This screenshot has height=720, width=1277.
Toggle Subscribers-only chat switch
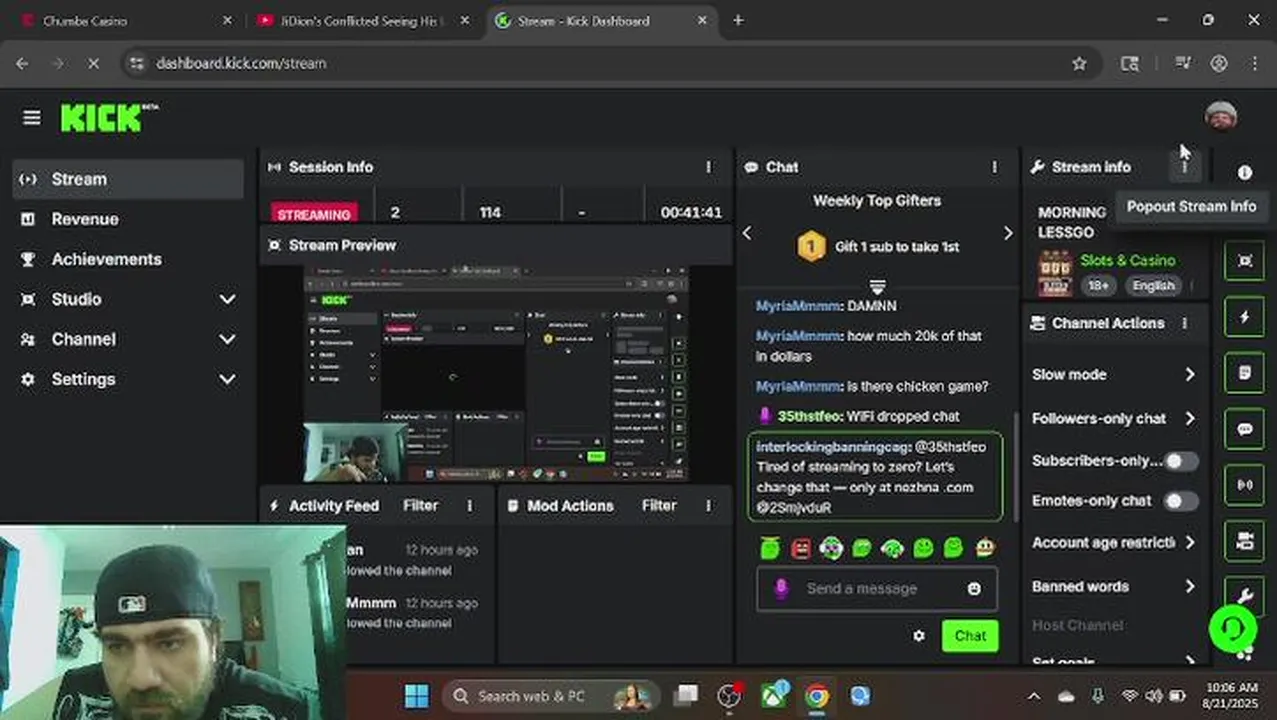point(1180,461)
